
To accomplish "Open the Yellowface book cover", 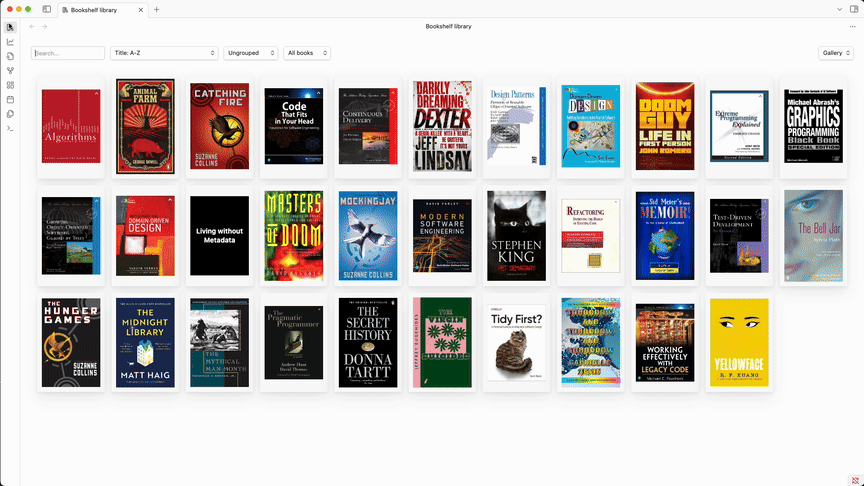I will point(739,343).
